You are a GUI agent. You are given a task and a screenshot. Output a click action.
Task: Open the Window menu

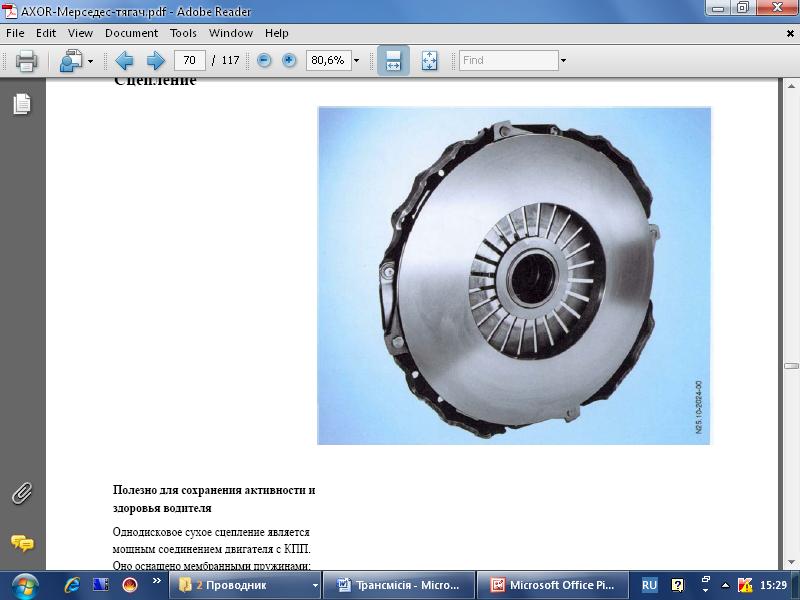point(231,33)
